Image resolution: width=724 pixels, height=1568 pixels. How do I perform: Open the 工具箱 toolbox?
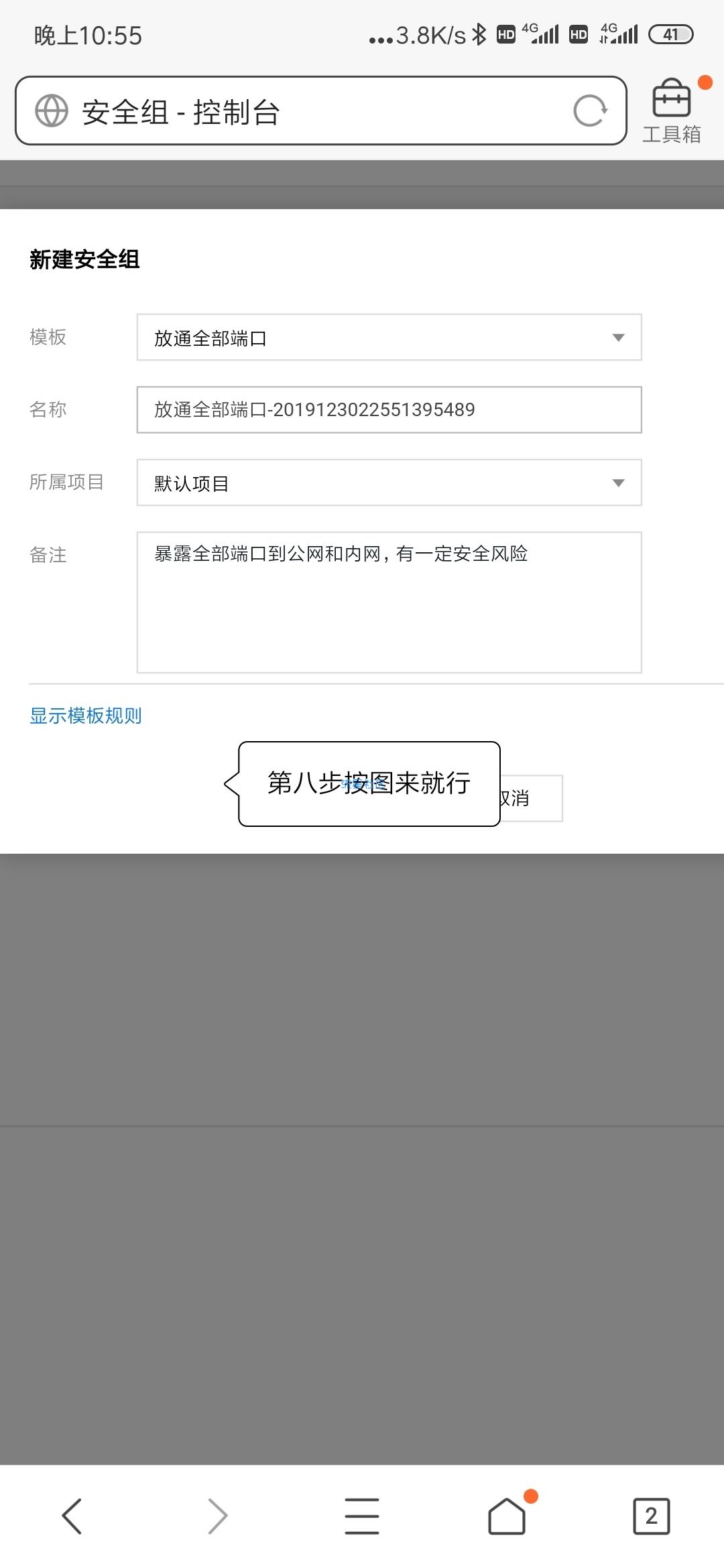click(x=672, y=111)
